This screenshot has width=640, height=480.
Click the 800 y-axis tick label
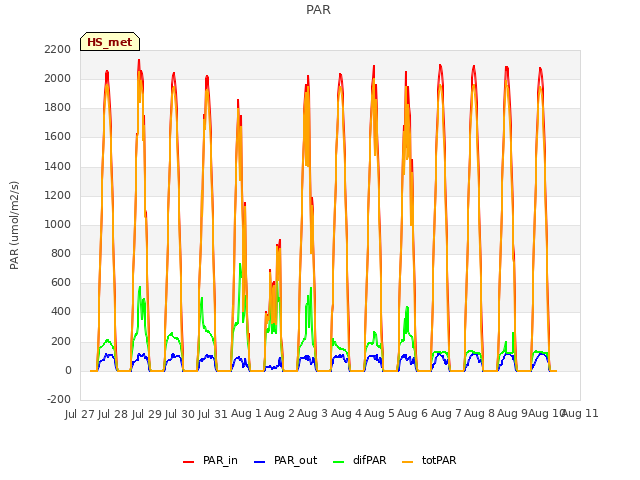[61, 253]
